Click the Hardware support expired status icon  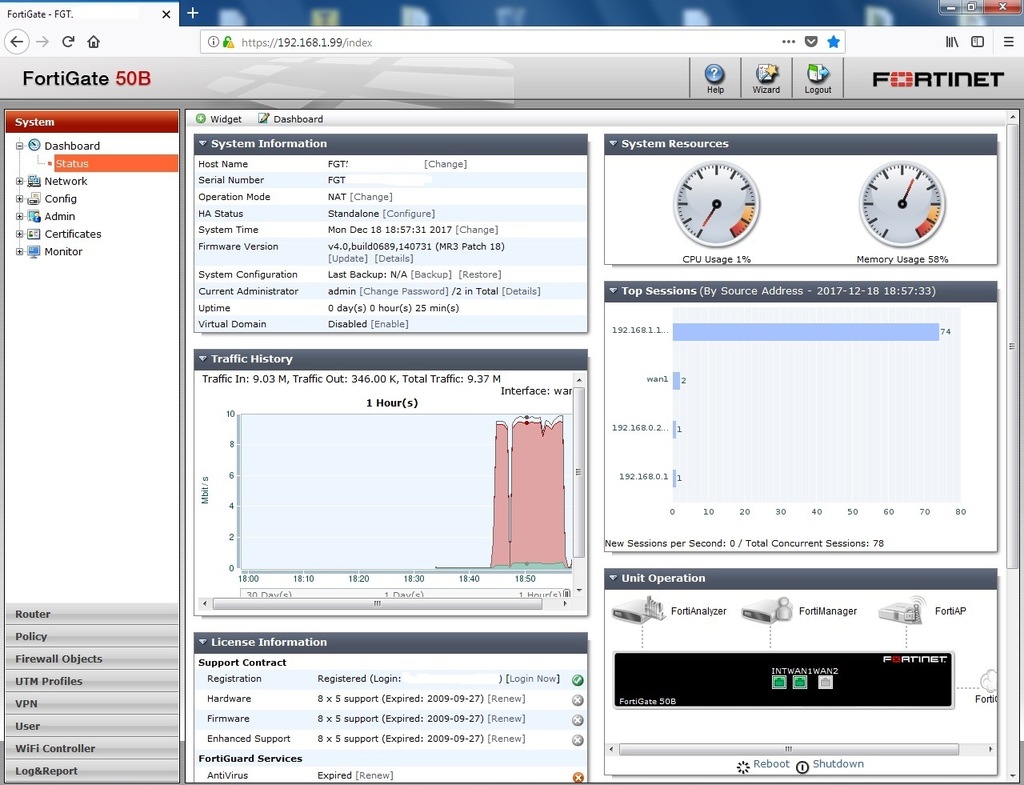pyautogui.click(x=578, y=700)
